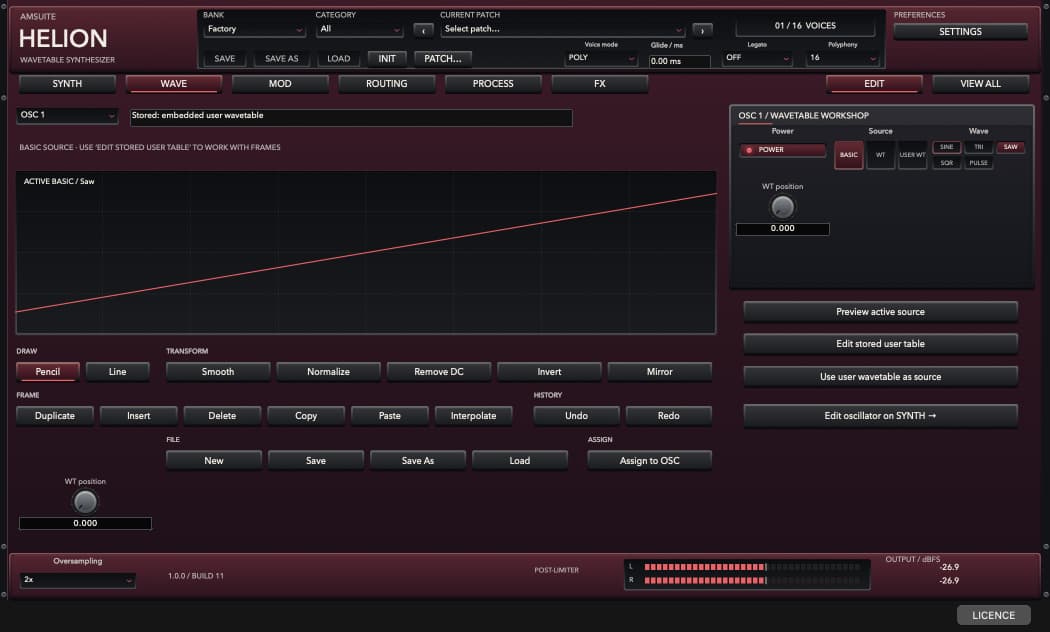Click the Glide ms value field
The width and height of the screenshot is (1050, 632).
(x=680, y=61)
